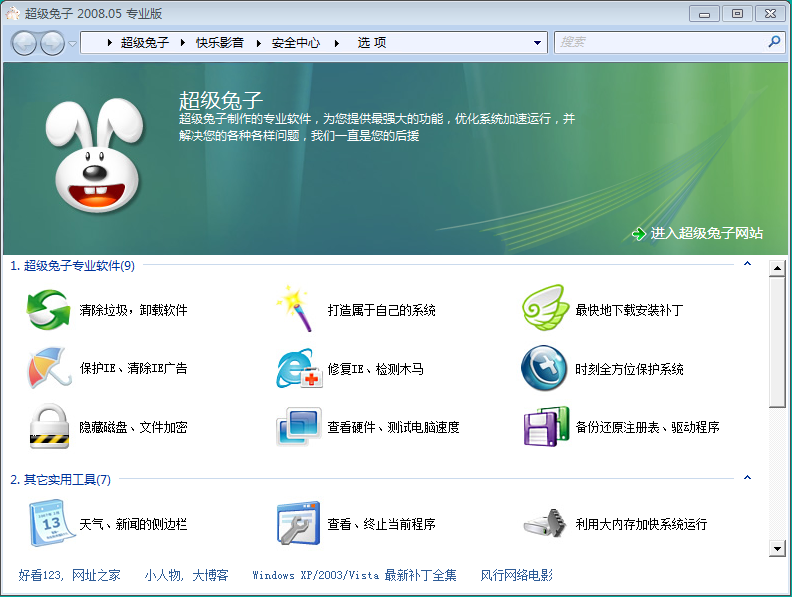Collapse the 超级兔子专业软件 section

(x=747, y=265)
